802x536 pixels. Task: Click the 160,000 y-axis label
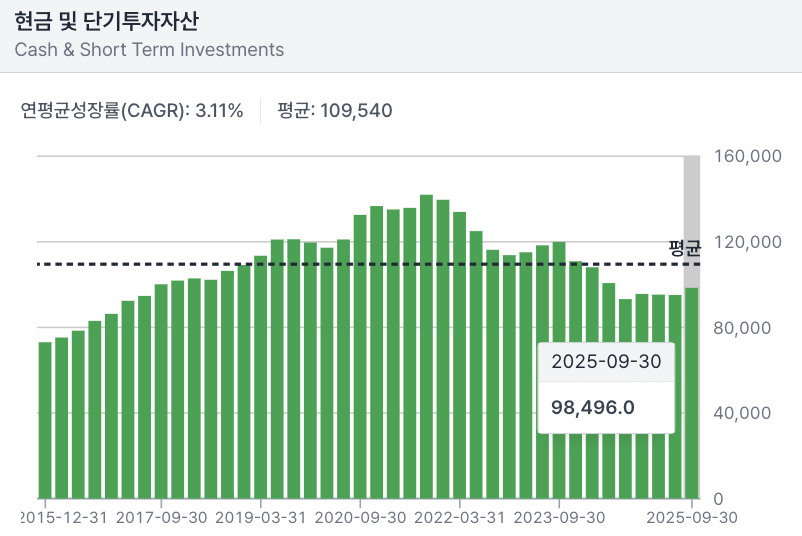coord(746,157)
